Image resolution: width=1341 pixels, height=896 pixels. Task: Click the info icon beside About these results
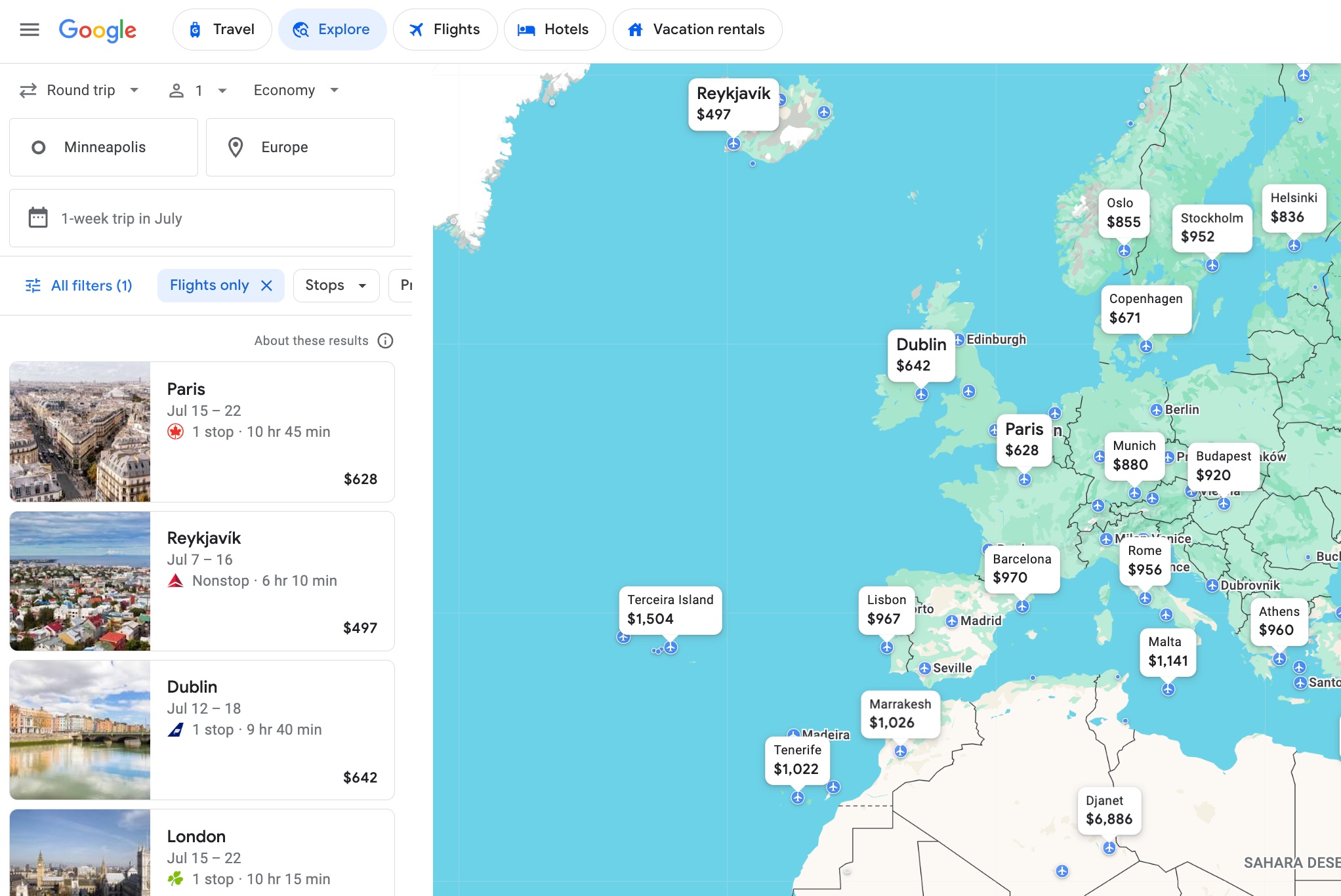click(386, 340)
